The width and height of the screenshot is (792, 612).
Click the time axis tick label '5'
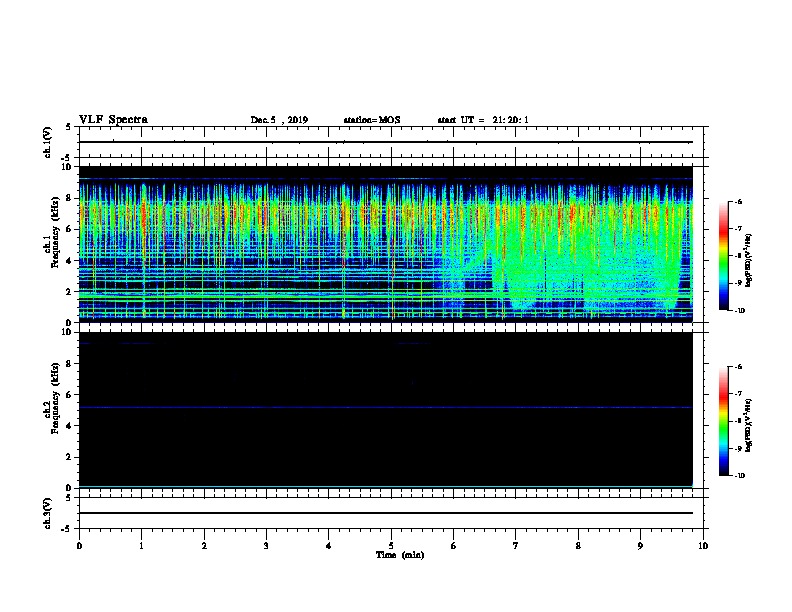(391, 545)
